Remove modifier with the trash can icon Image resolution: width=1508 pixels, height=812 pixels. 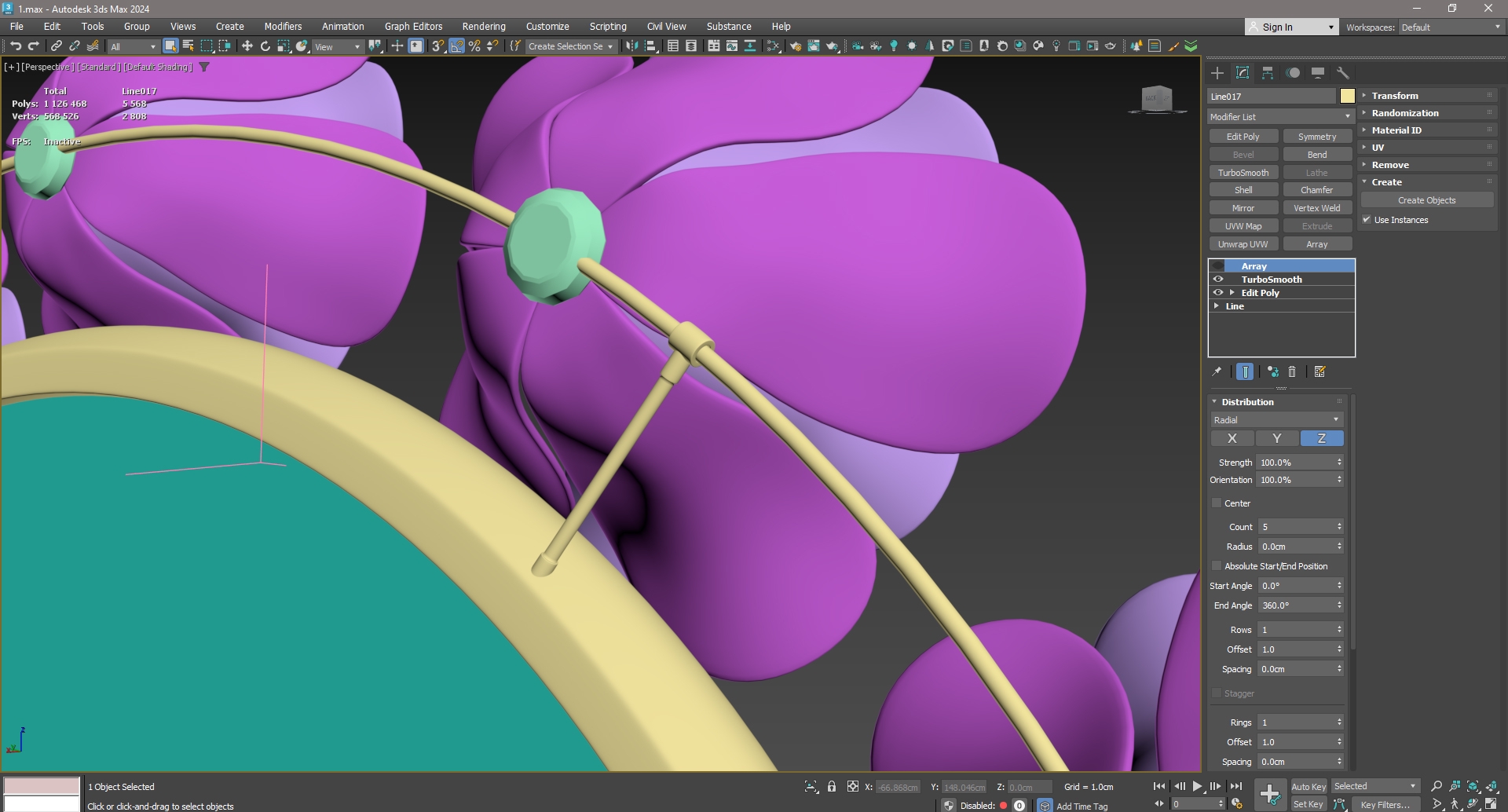tap(1292, 372)
